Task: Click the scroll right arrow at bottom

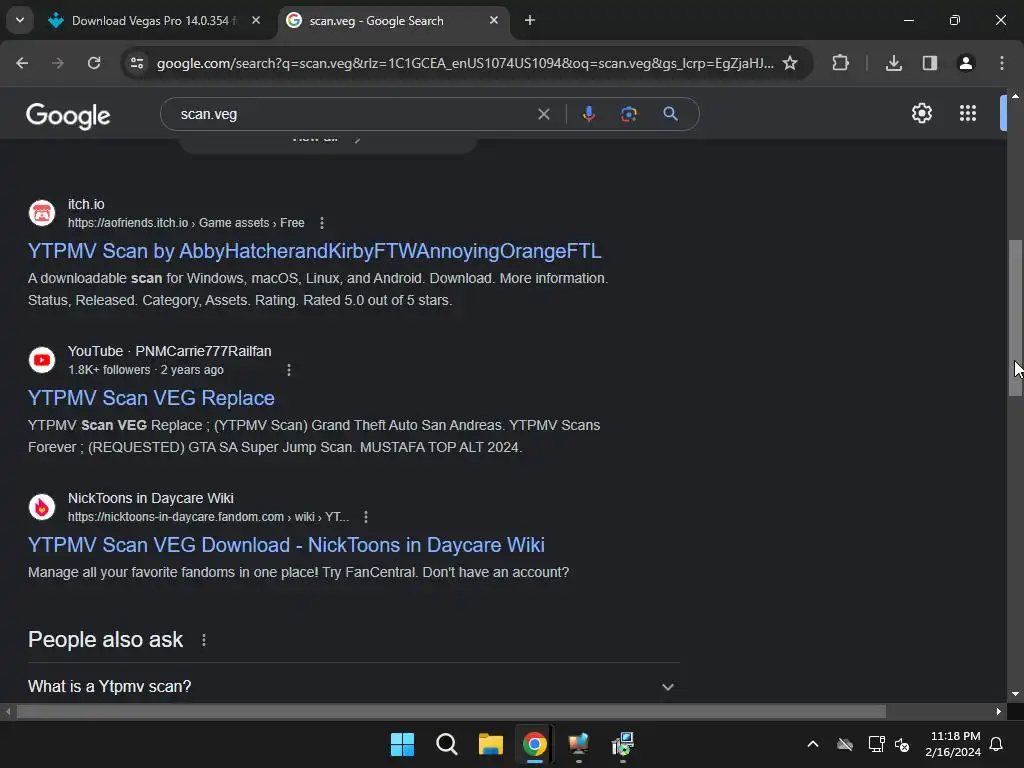Action: pyautogui.click(x=999, y=711)
